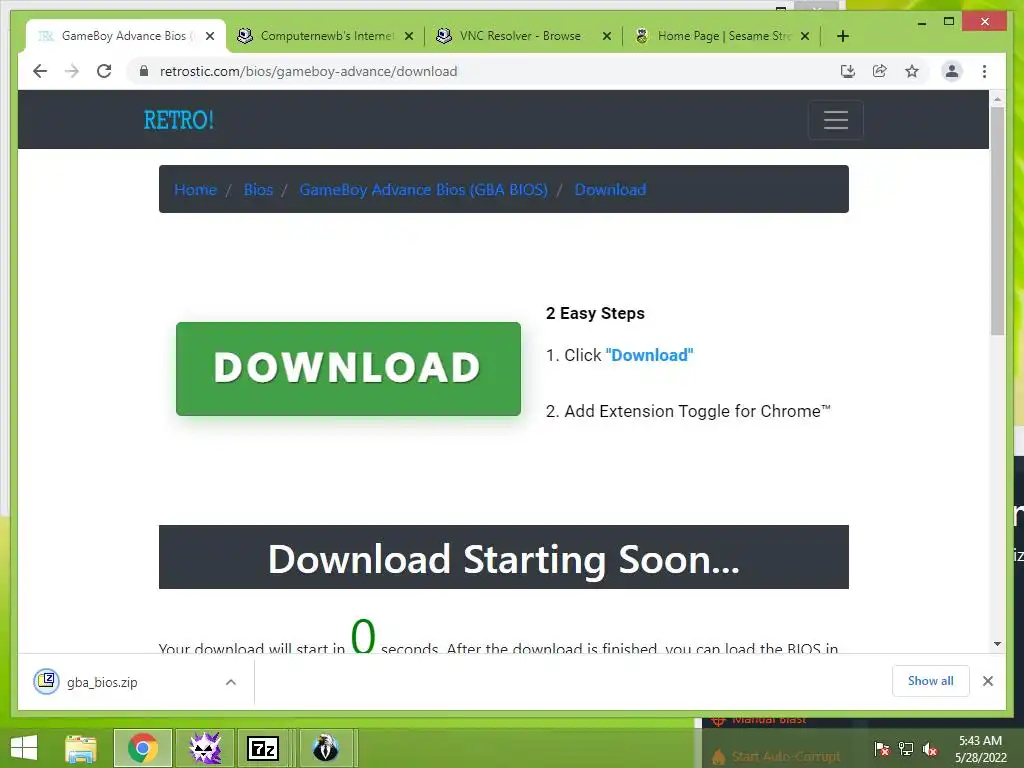Click the Chrome taskbar icon
The width and height of the screenshot is (1024, 768).
tap(143, 748)
